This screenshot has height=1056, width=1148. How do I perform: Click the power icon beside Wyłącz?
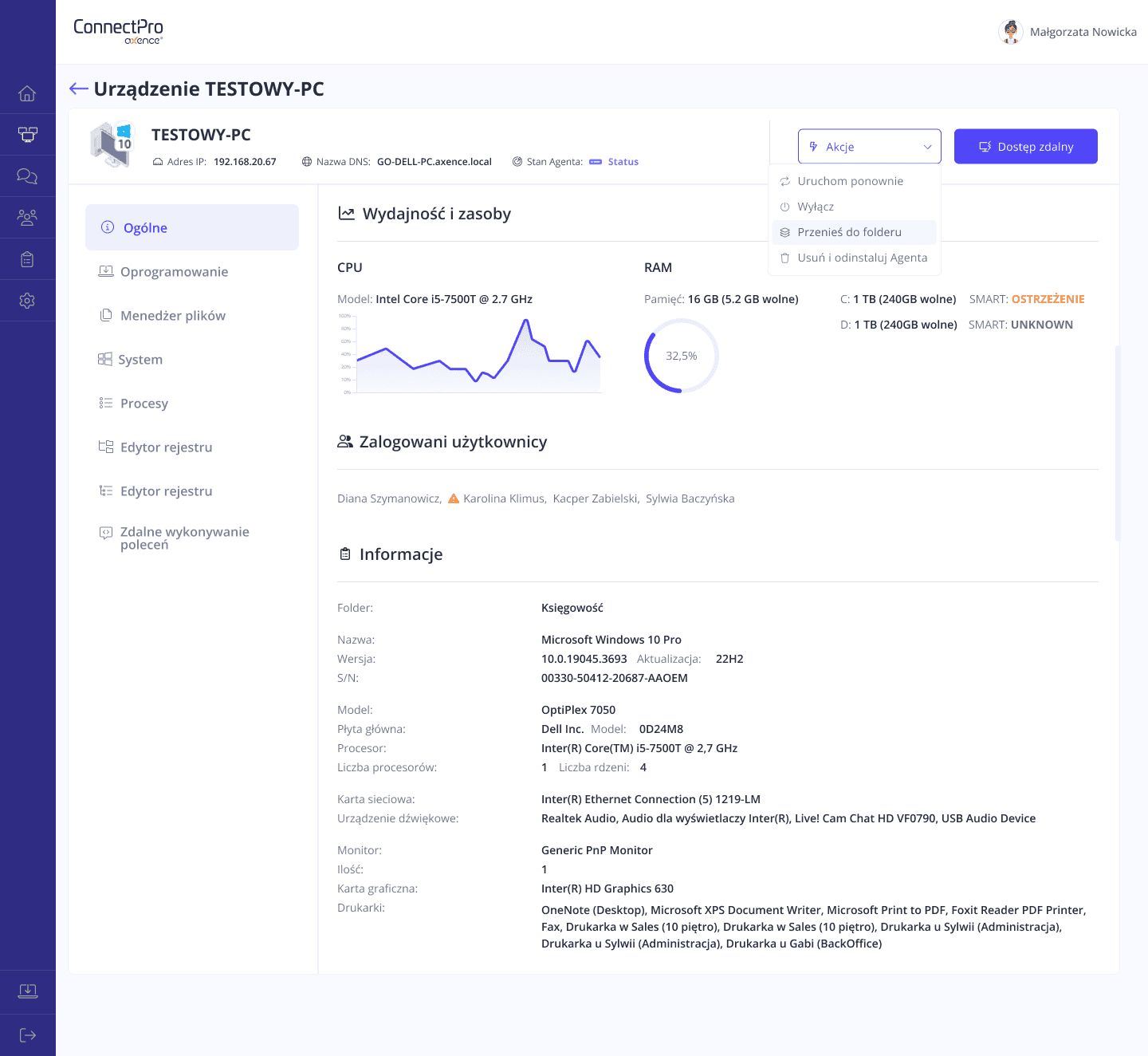[785, 207]
